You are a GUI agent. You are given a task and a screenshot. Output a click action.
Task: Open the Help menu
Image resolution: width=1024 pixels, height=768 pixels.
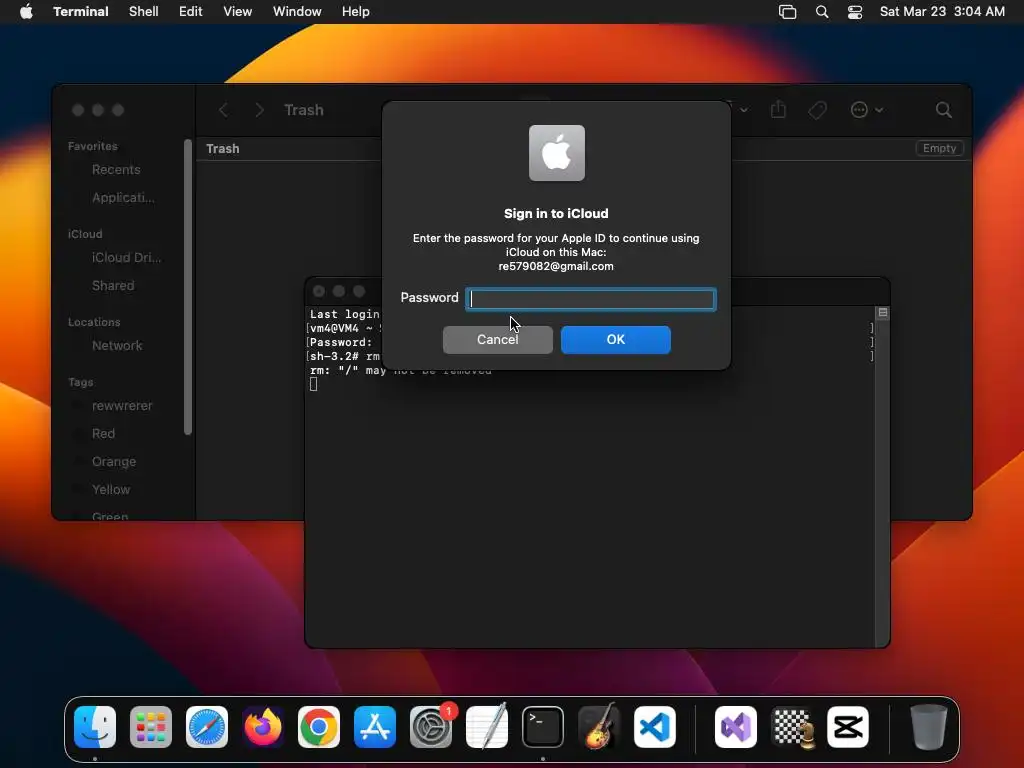(356, 12)
